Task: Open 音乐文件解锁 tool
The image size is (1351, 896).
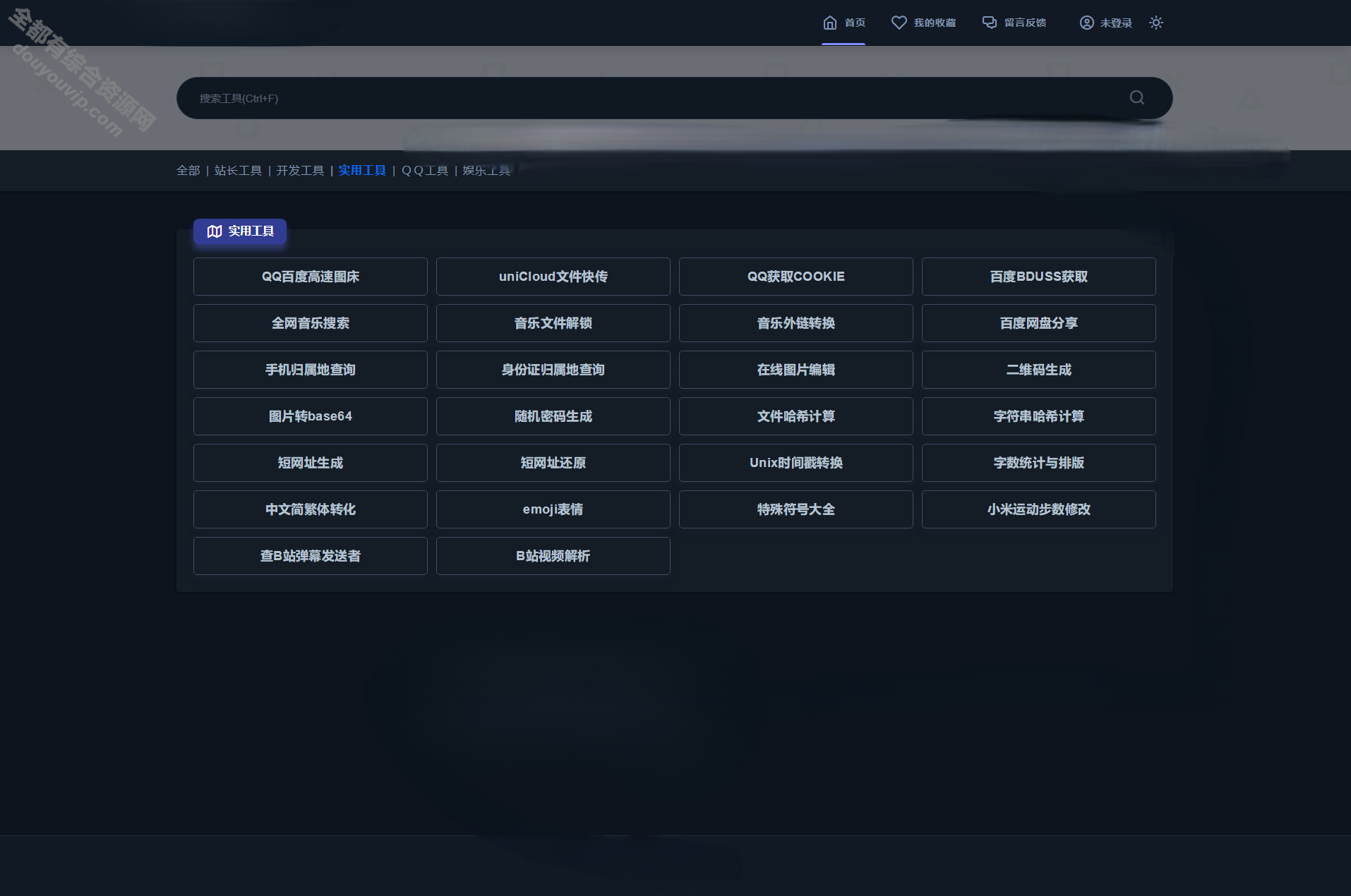Action: 553,323
